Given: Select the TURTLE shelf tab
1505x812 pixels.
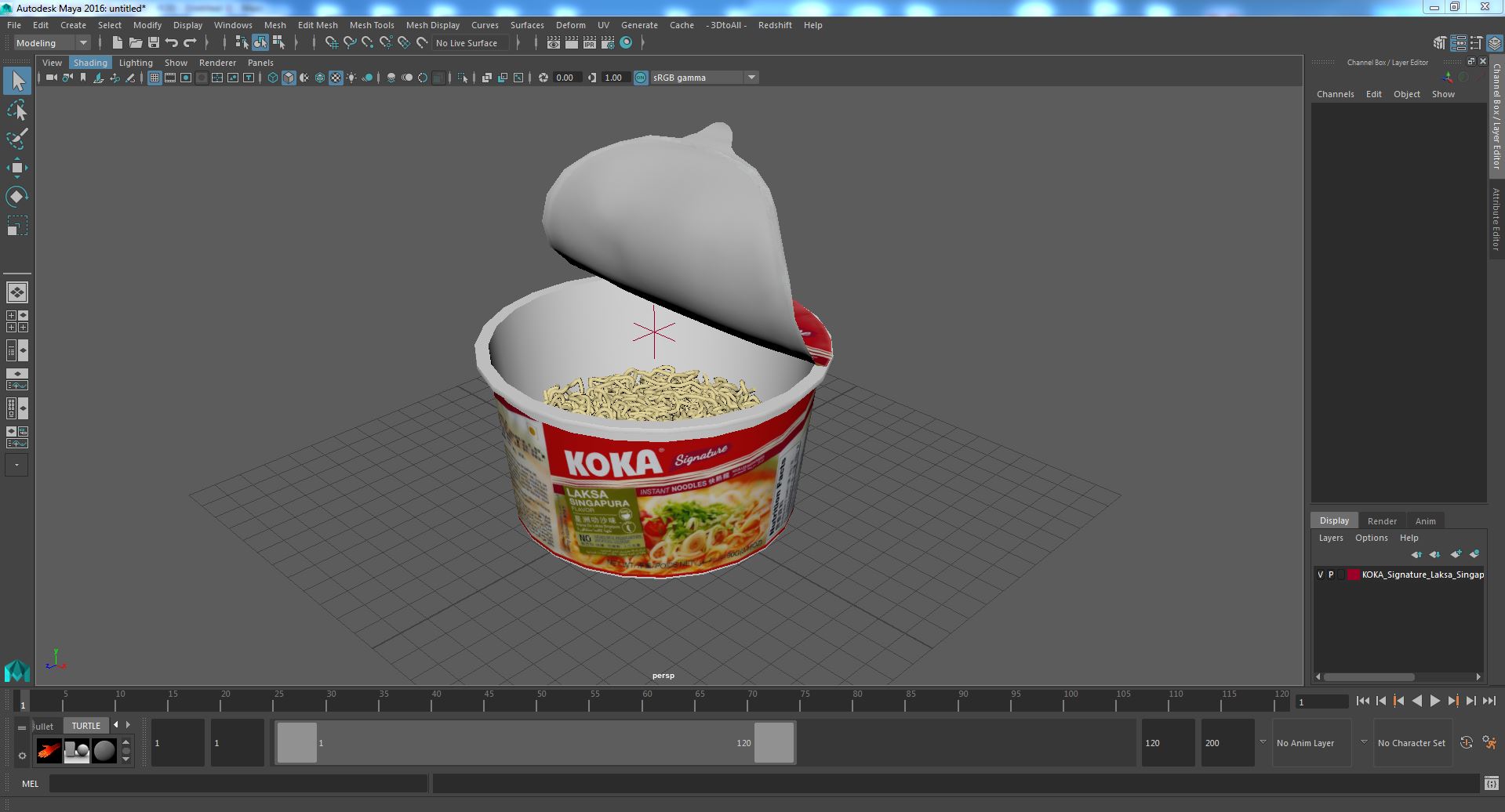Looking at the screenshot, I should tap(86, 726).
